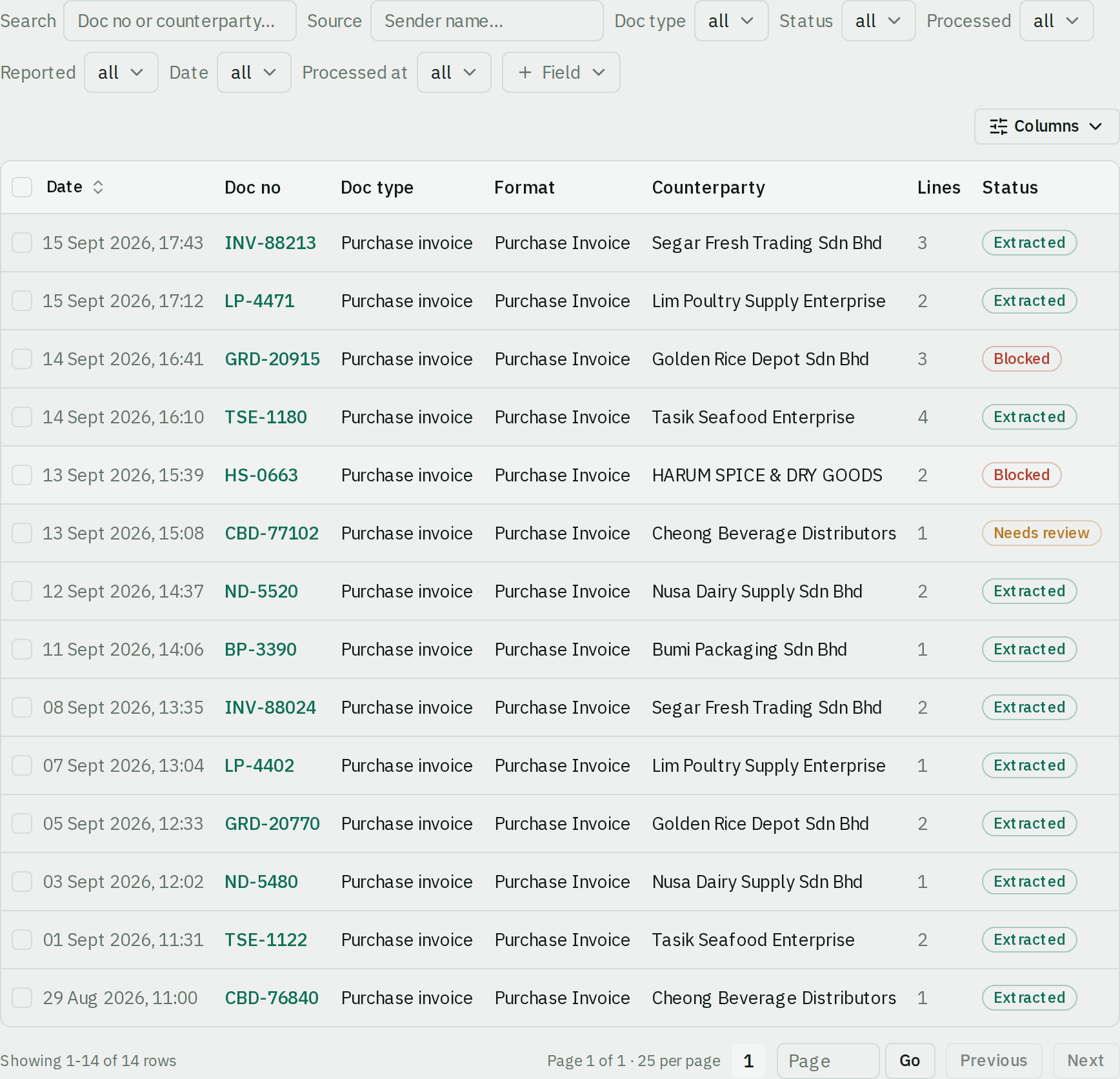
Task: Open document HS-0663
Action: [261, 475]
